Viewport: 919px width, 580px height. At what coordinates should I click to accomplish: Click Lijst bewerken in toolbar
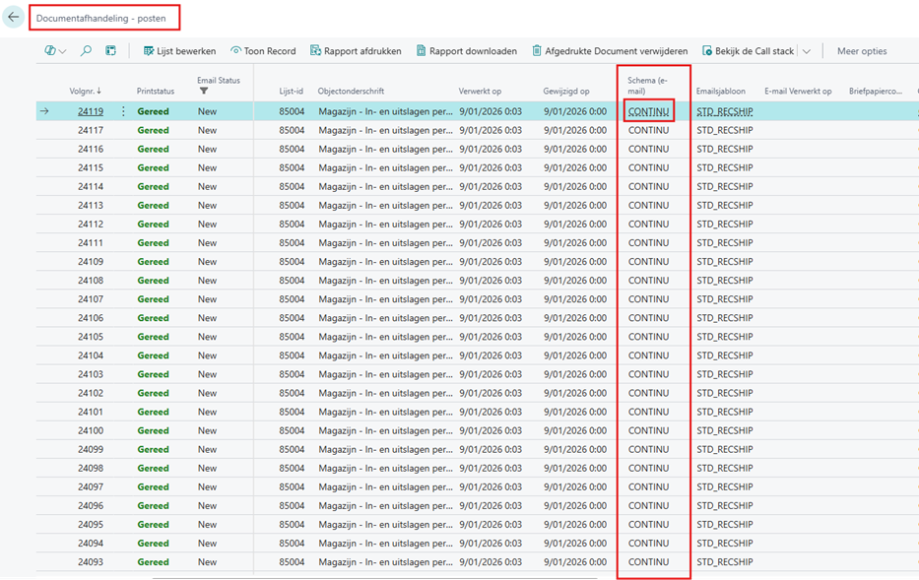pyautogui.click(x=179, y=51)
